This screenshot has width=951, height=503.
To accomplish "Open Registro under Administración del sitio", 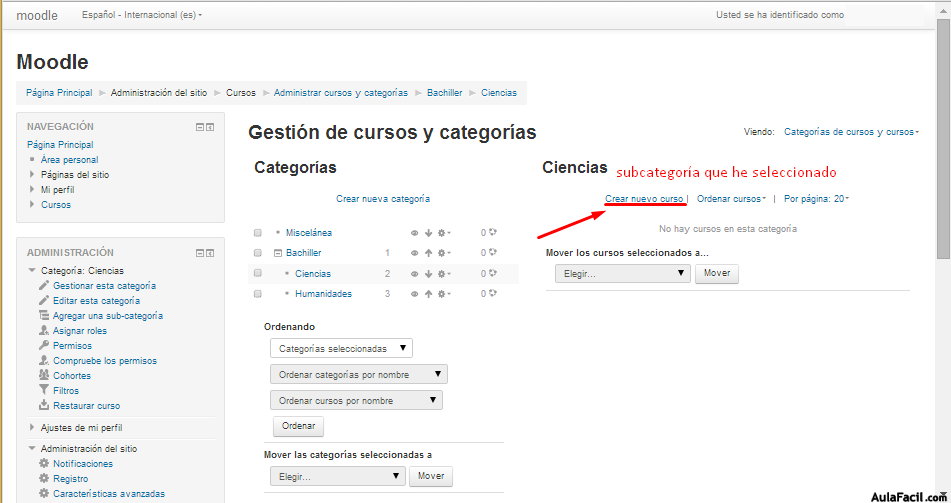I will [70, 479].
